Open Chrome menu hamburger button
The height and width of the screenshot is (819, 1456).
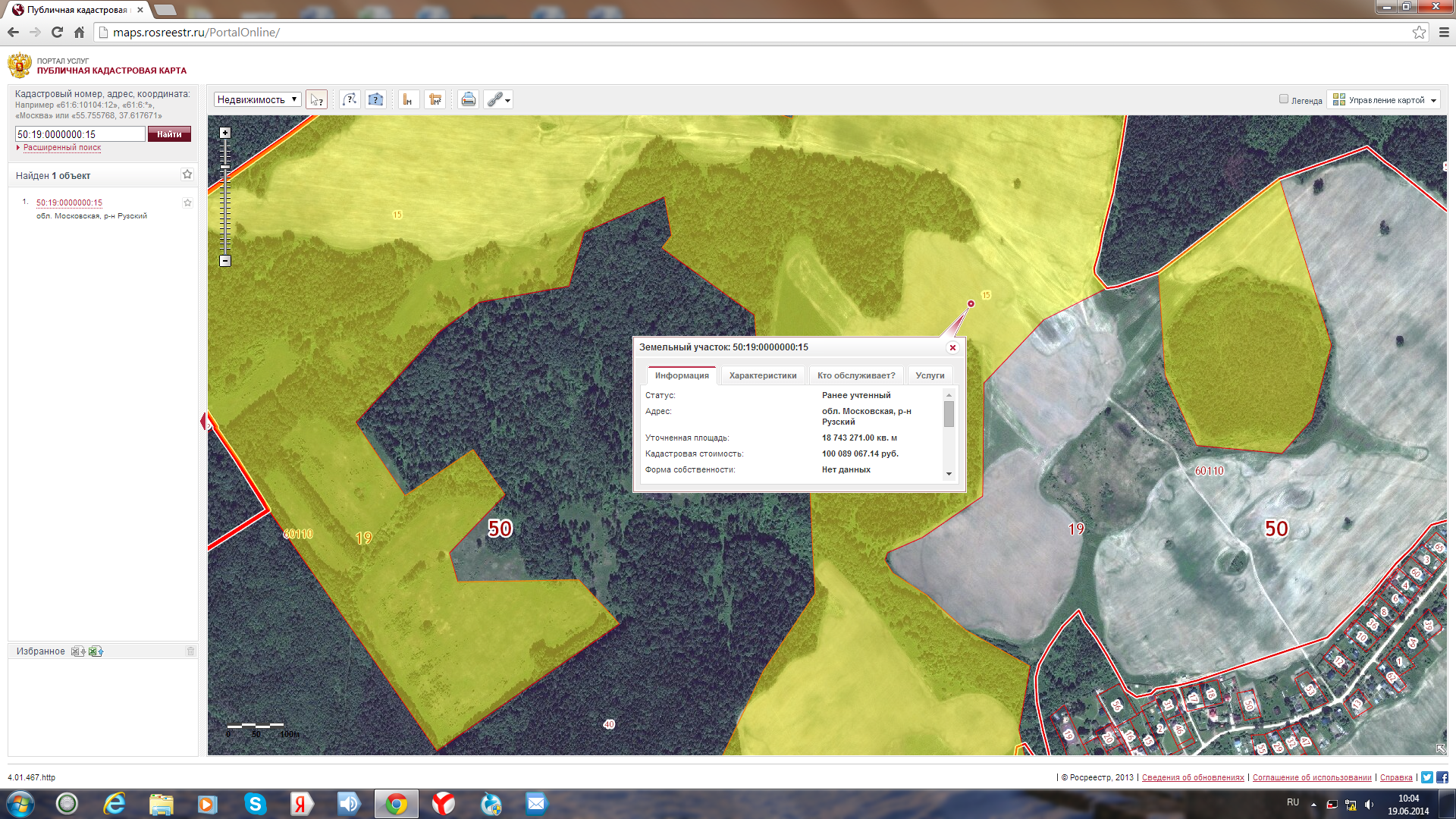(x=1444, y=33)
